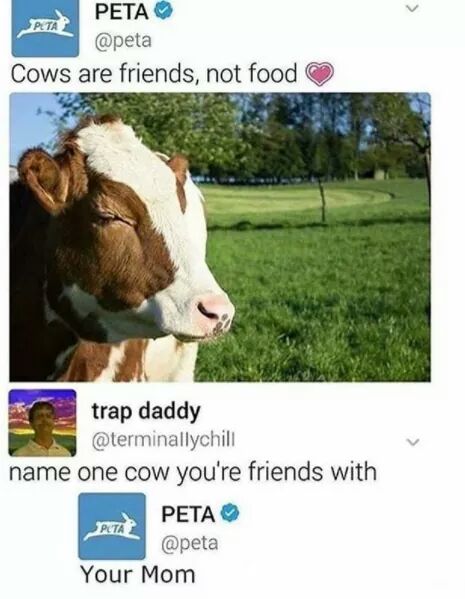The image size is (465, 599).
Task: Click the pink heart emoji in tweet
Action: pyautogui.click(x=321, y=74)
